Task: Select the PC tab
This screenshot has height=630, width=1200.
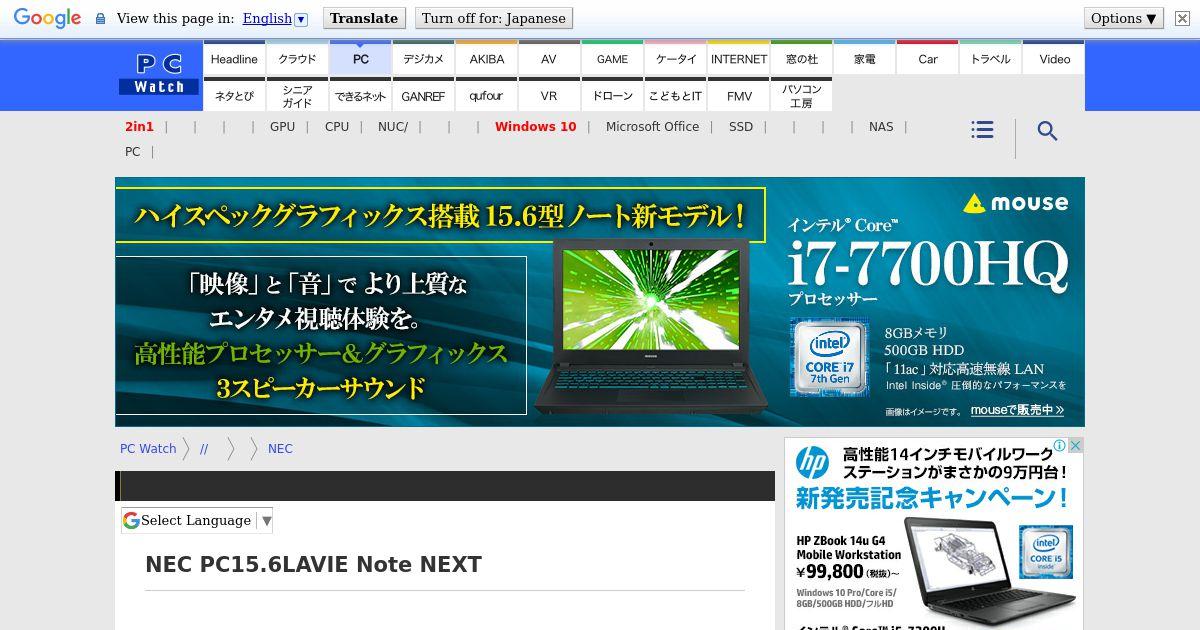Action: (x=360, y=59)
